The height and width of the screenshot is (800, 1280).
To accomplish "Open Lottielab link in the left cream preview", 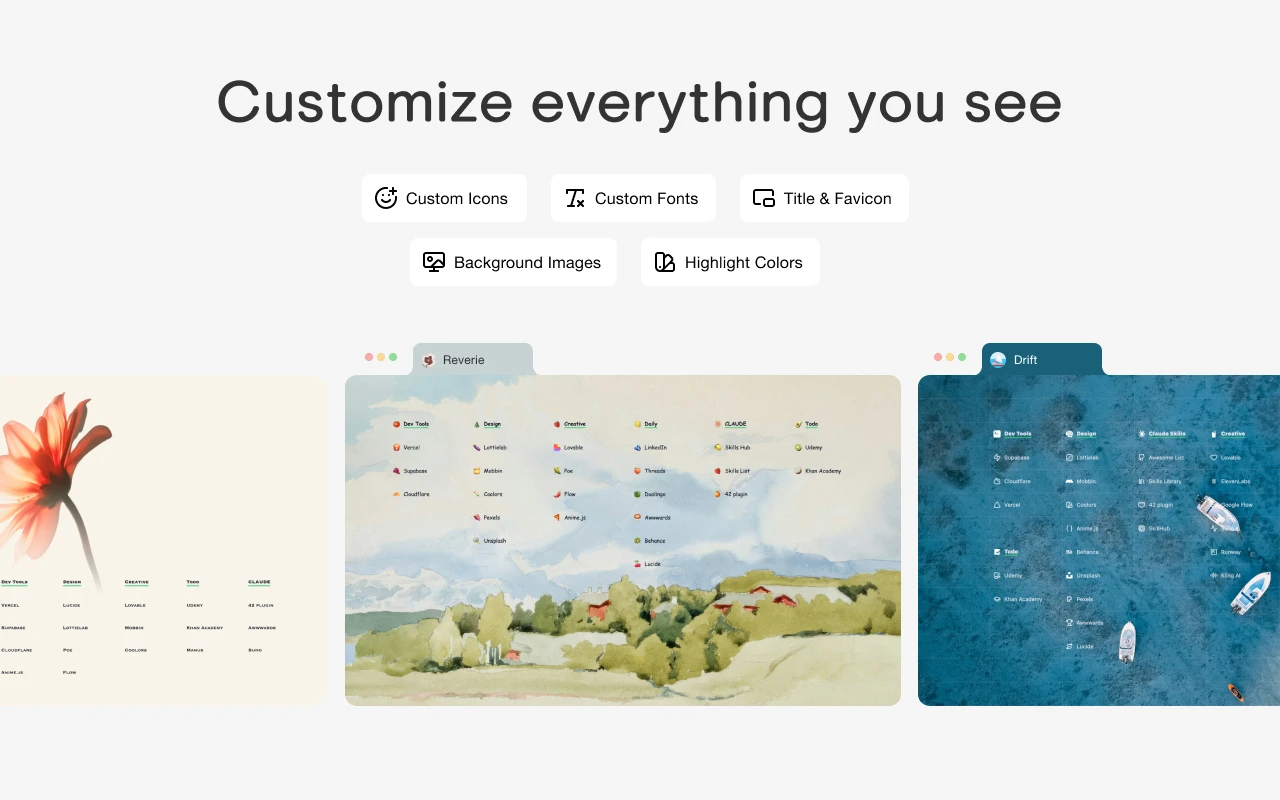I will pos(75,628).
